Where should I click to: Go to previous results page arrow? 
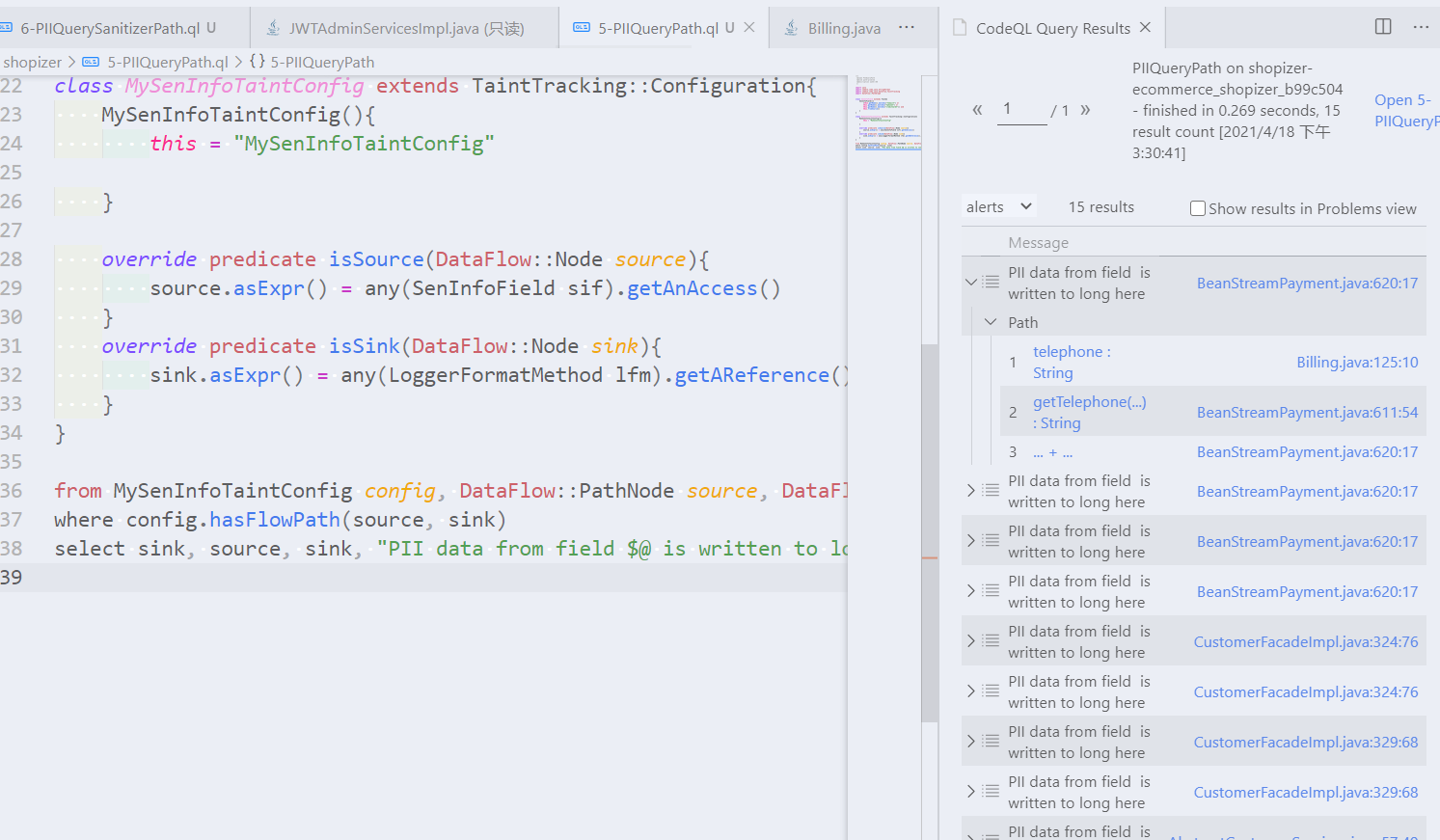pyautogui.click(x=977, y=109)
